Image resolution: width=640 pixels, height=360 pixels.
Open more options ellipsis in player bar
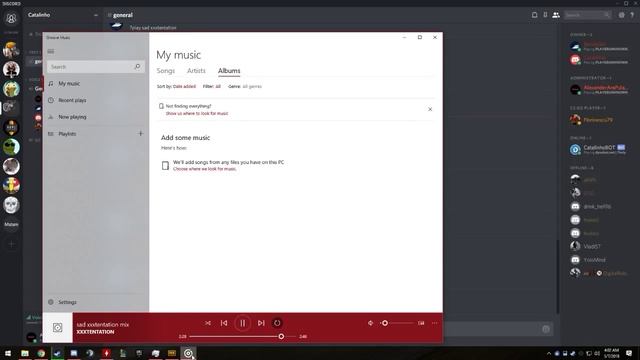point(435,323)
